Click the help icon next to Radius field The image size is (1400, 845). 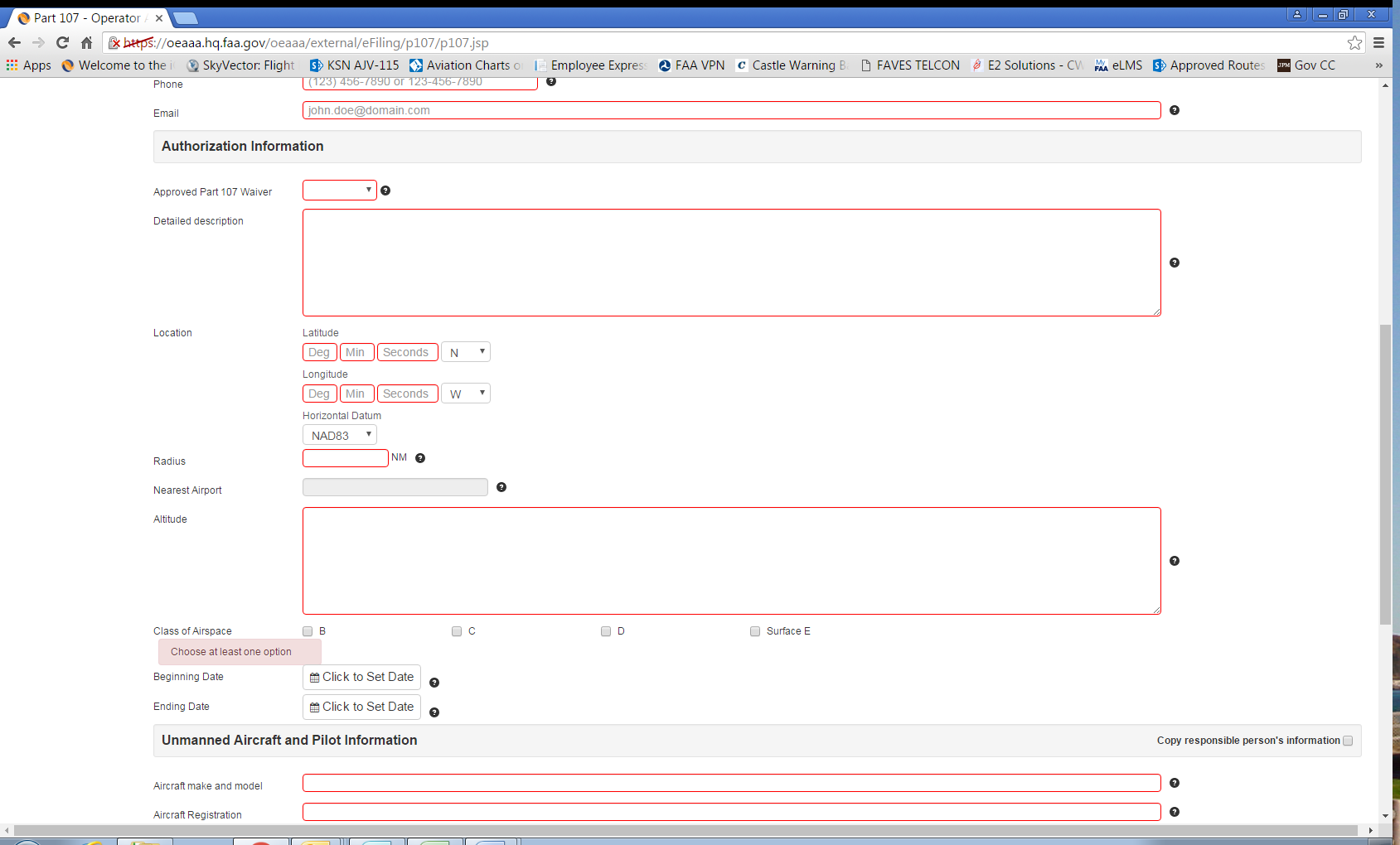(x=420, y=458)
